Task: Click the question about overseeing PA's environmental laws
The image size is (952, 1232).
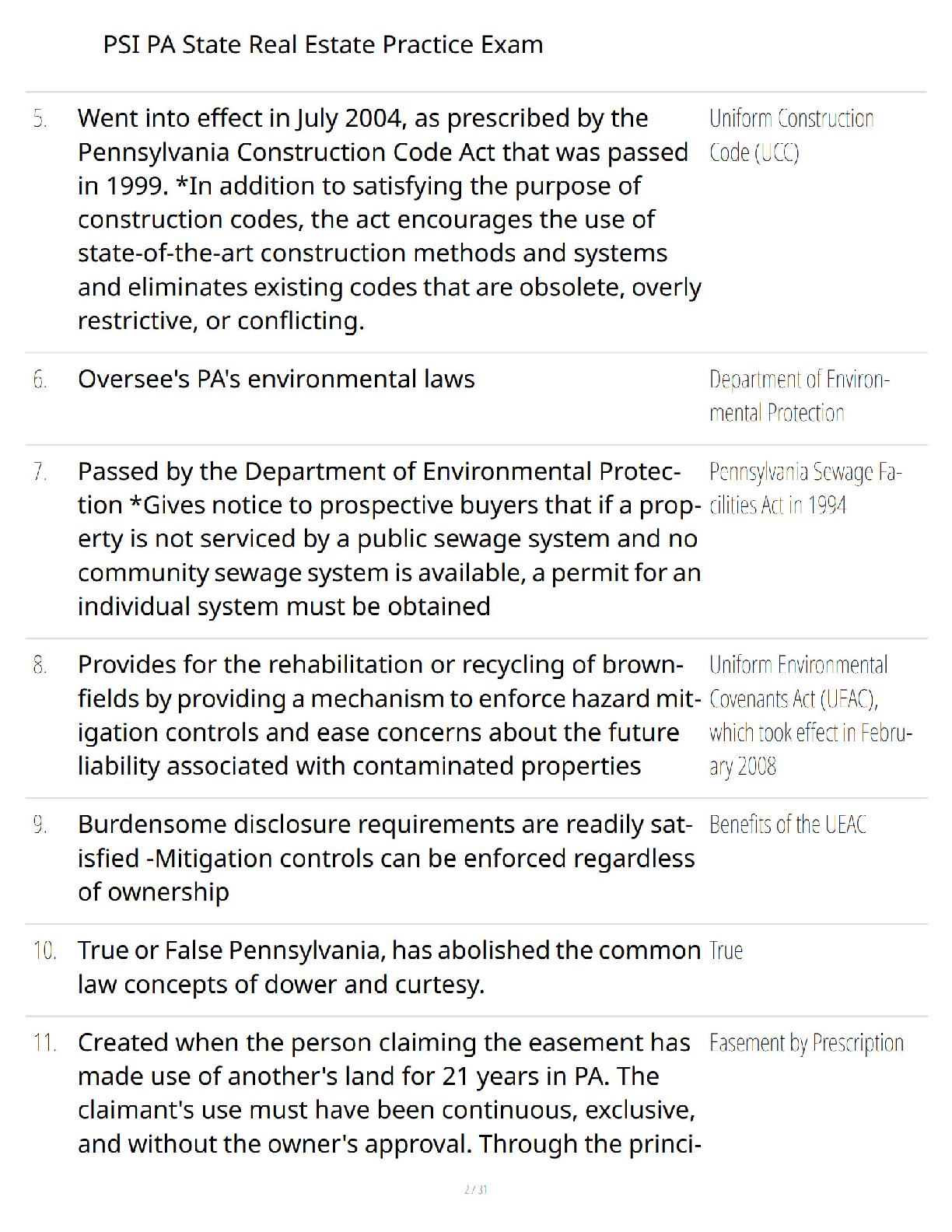Action: click(x=276, y=380)
